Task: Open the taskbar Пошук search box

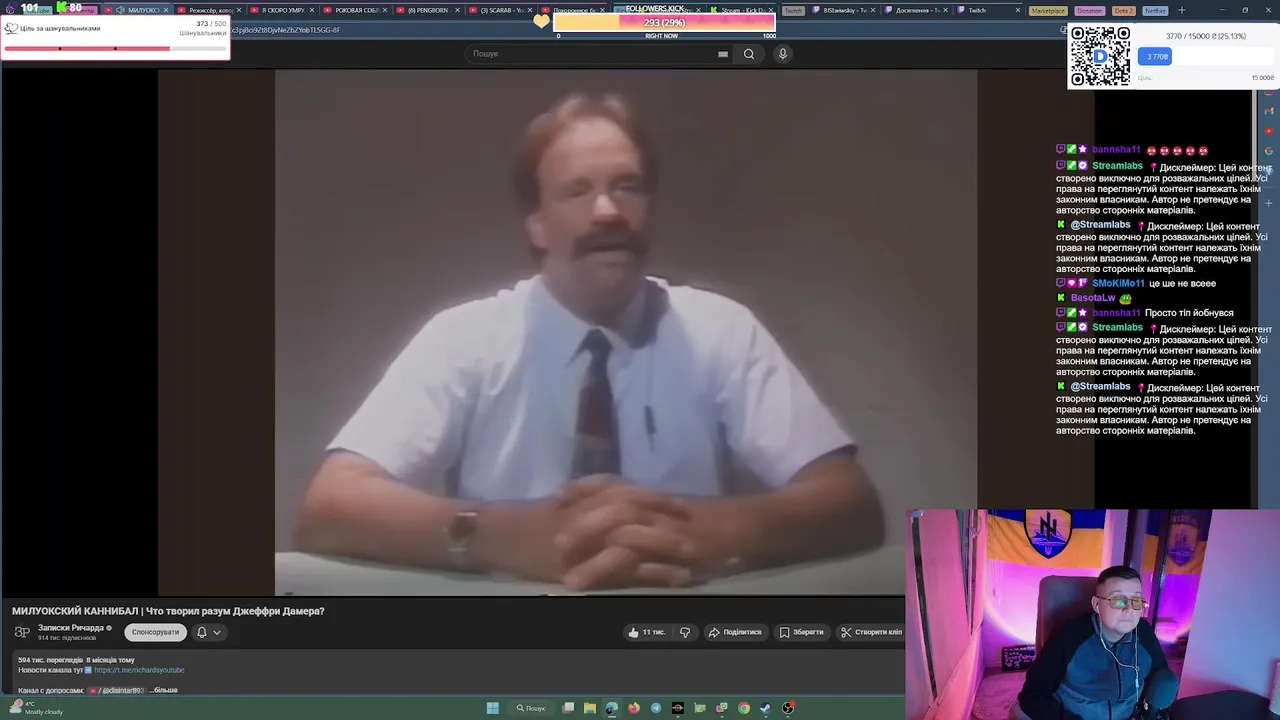Action: point(531,708)
